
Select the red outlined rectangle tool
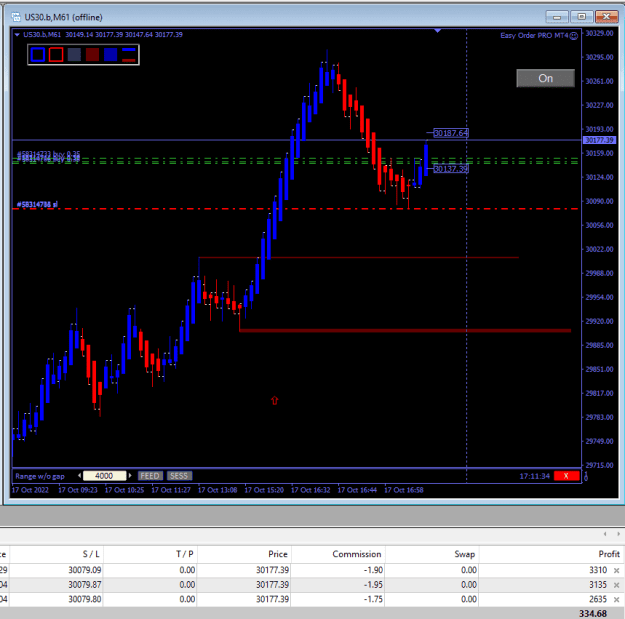(56, 55)
